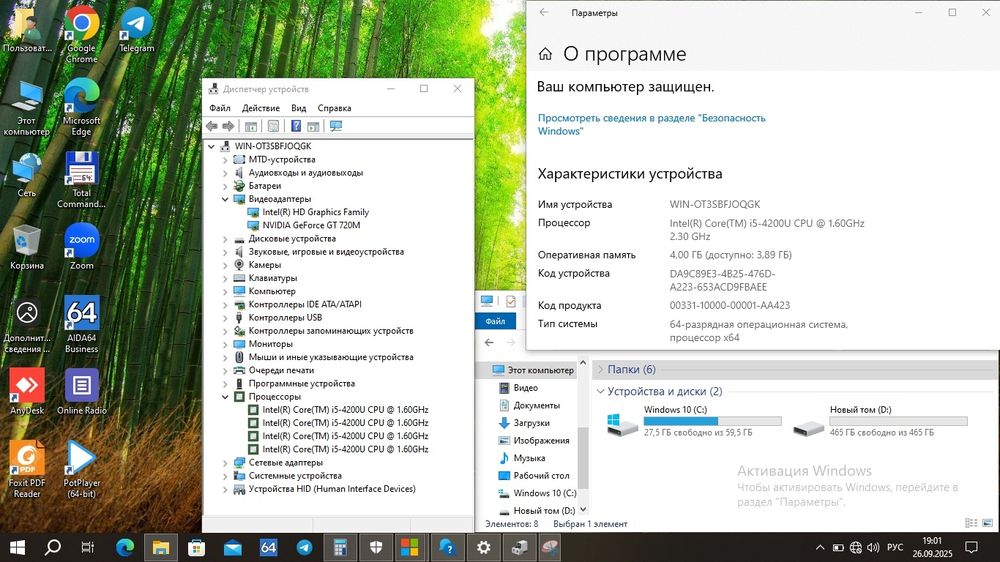Collapse WIN-OT3SBFJOQGK root node

pyautogui.click(x=211, y=146)
